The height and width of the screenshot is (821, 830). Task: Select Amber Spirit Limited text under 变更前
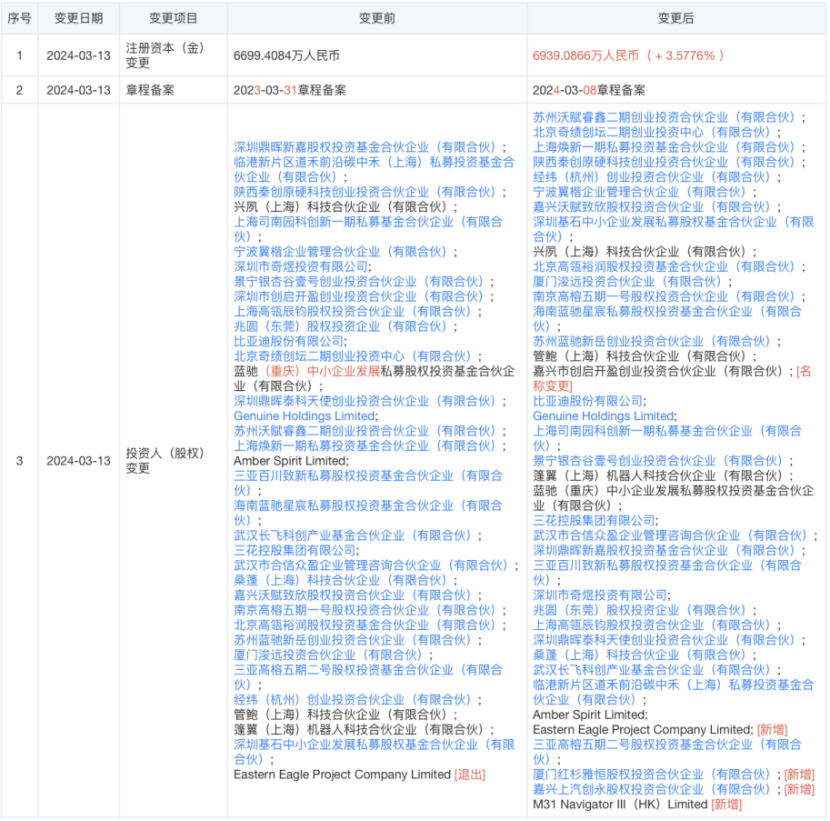(x=290, y=461)
